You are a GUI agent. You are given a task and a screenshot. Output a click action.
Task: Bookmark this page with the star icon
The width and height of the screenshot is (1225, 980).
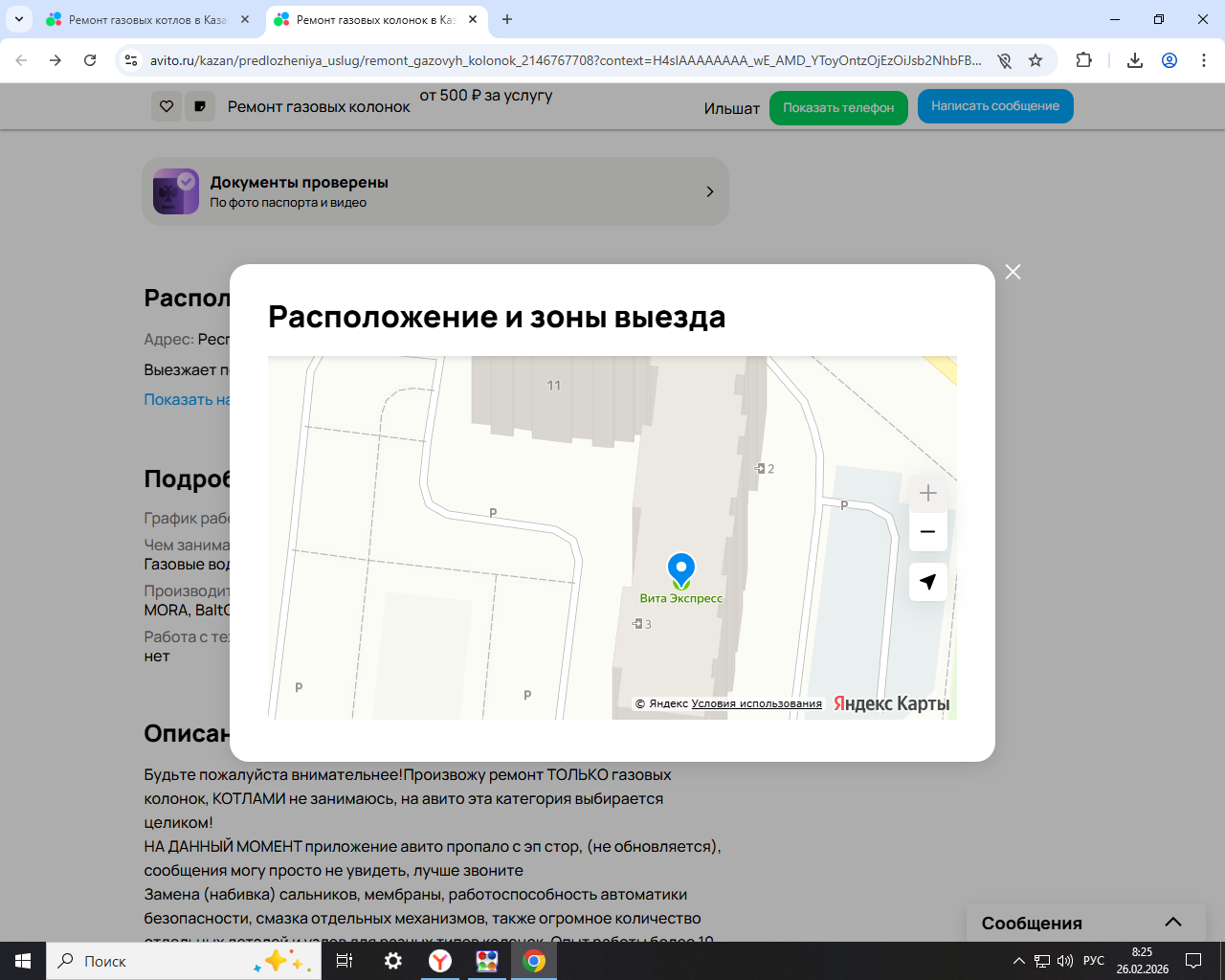coord(1036,60)
